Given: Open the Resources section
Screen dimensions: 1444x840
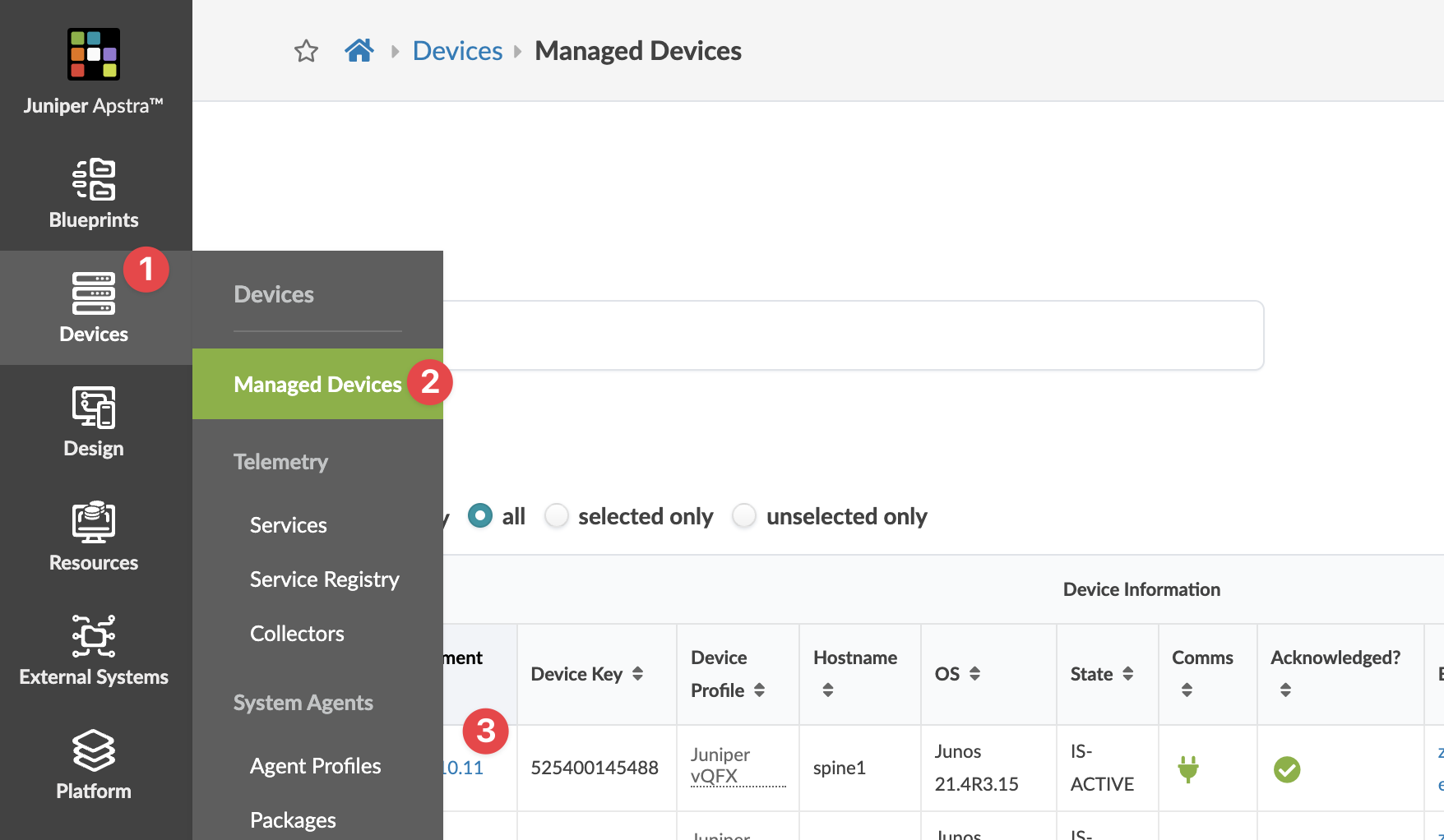Looking at the screenshot, I should coord(94,536).
